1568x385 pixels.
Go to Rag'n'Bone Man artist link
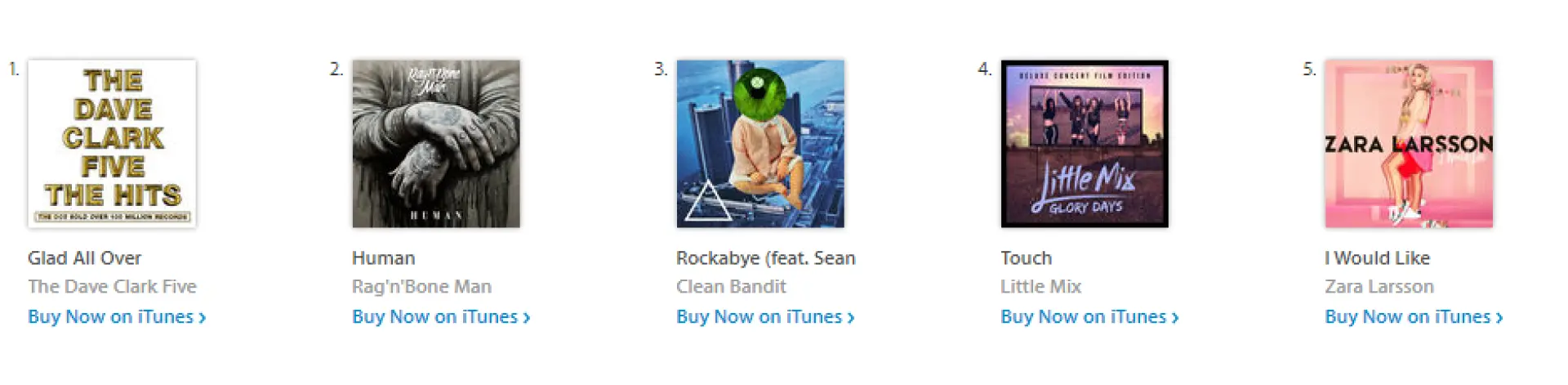pyautogui.click(x=422, y=287)
